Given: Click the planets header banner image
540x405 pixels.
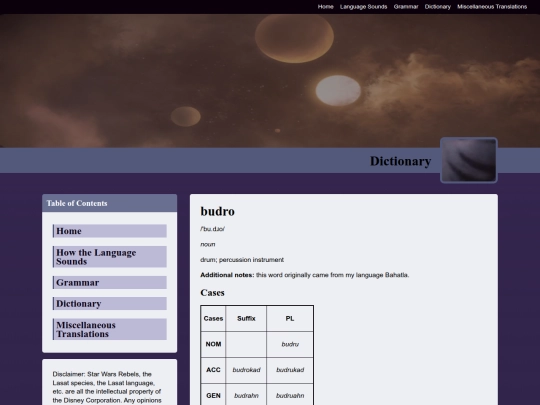Looking at the screenshot, I should click(x=270, y=81).
